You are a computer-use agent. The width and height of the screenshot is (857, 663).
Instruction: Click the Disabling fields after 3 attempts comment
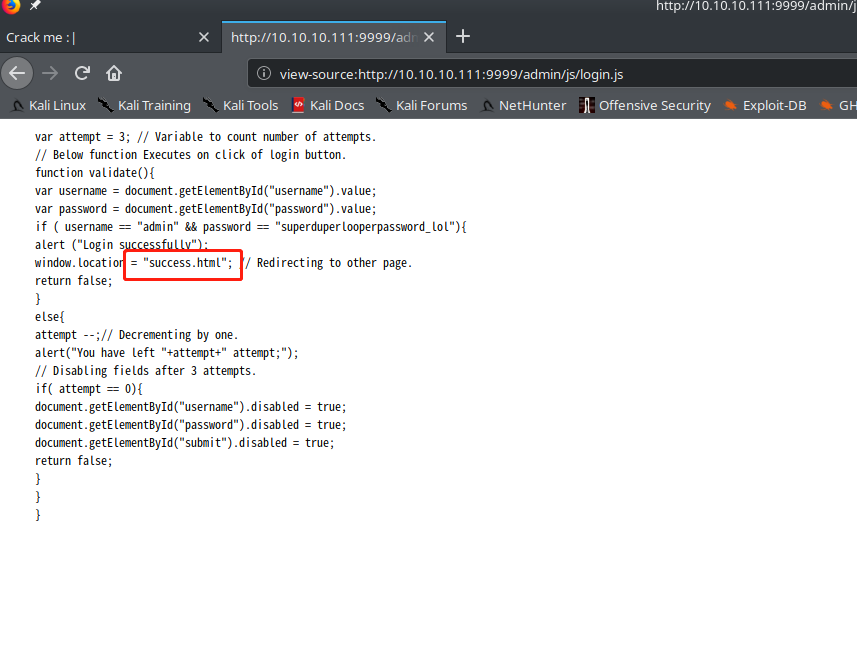145,371
